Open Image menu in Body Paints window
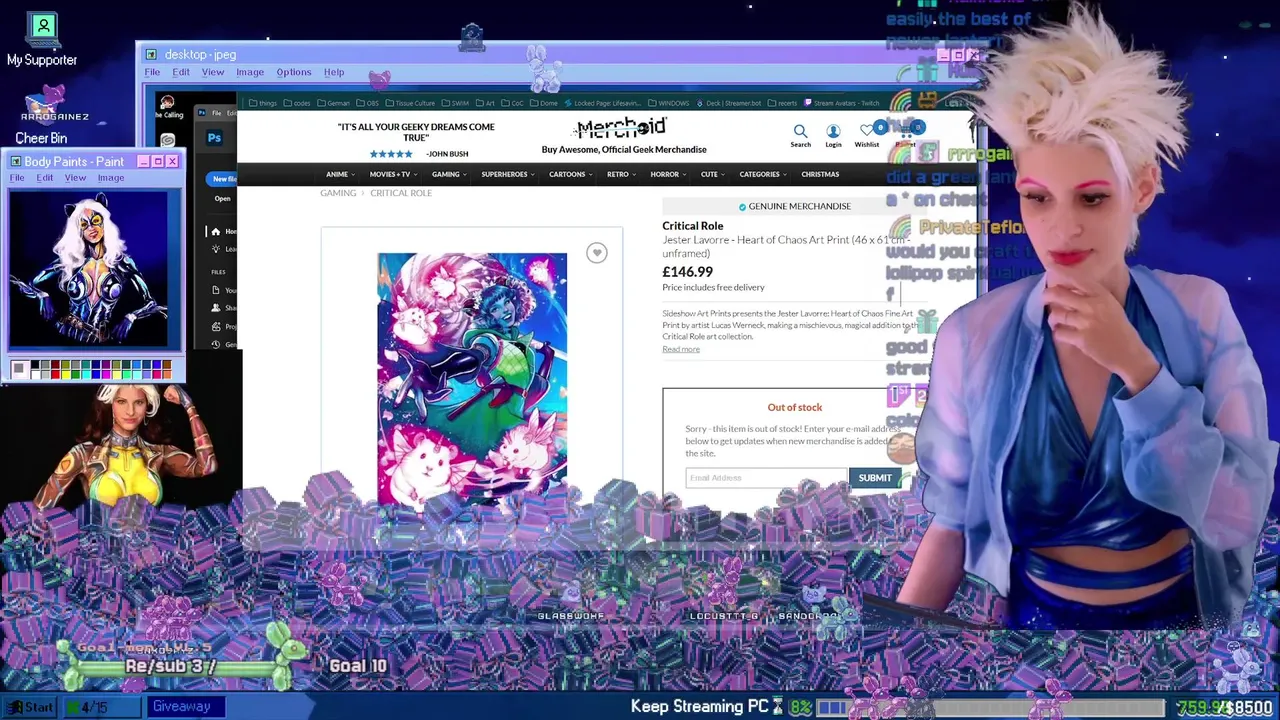The height and width of the screenshot is (720, 1280). point(111,178)
